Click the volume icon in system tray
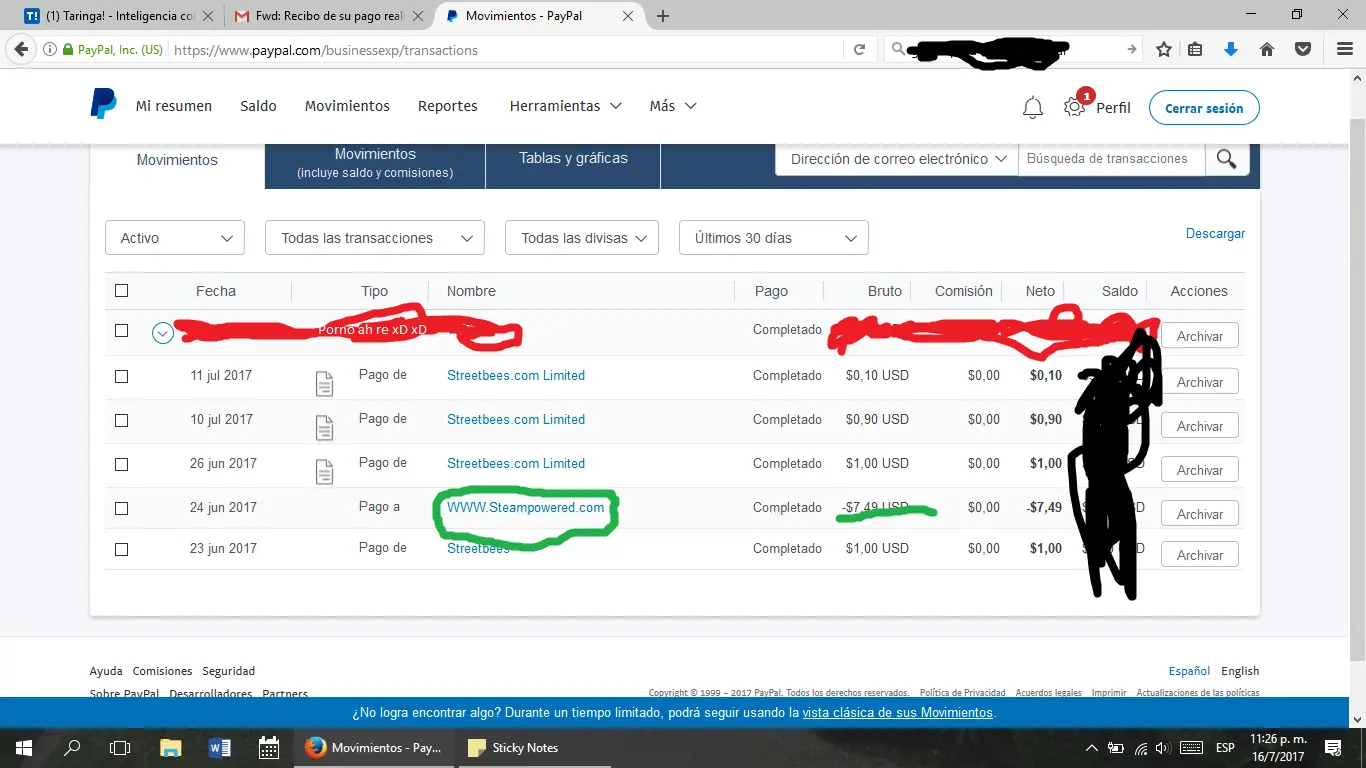The width and height of the screenshot is (1366, 768). click(1162, 748)
